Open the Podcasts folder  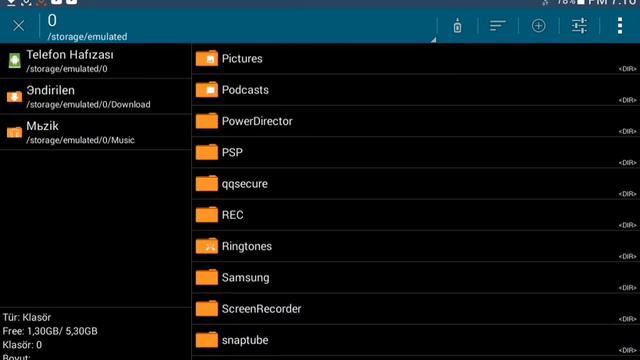tap(416, 90)
